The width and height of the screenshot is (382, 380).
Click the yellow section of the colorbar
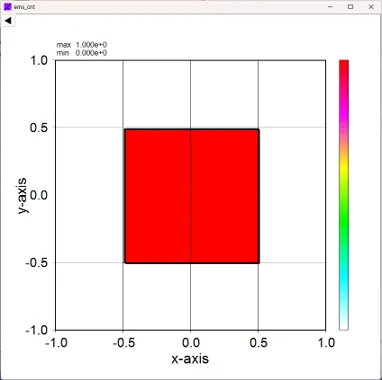[x=344, y=170]
